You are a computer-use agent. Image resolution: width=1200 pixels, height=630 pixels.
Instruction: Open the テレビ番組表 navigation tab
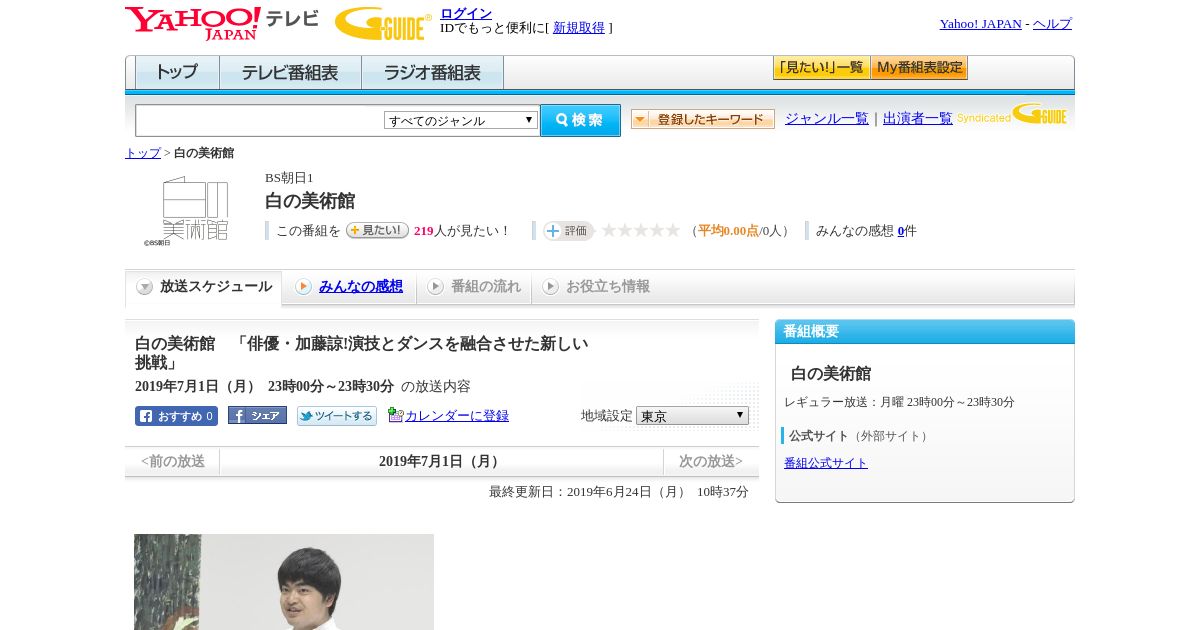290,73
